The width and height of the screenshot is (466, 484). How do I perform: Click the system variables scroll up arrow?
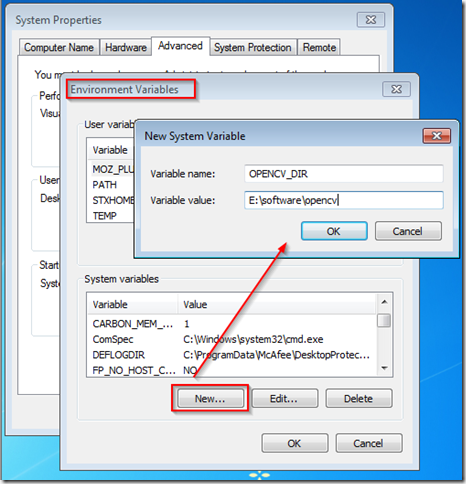coord(384,302)
